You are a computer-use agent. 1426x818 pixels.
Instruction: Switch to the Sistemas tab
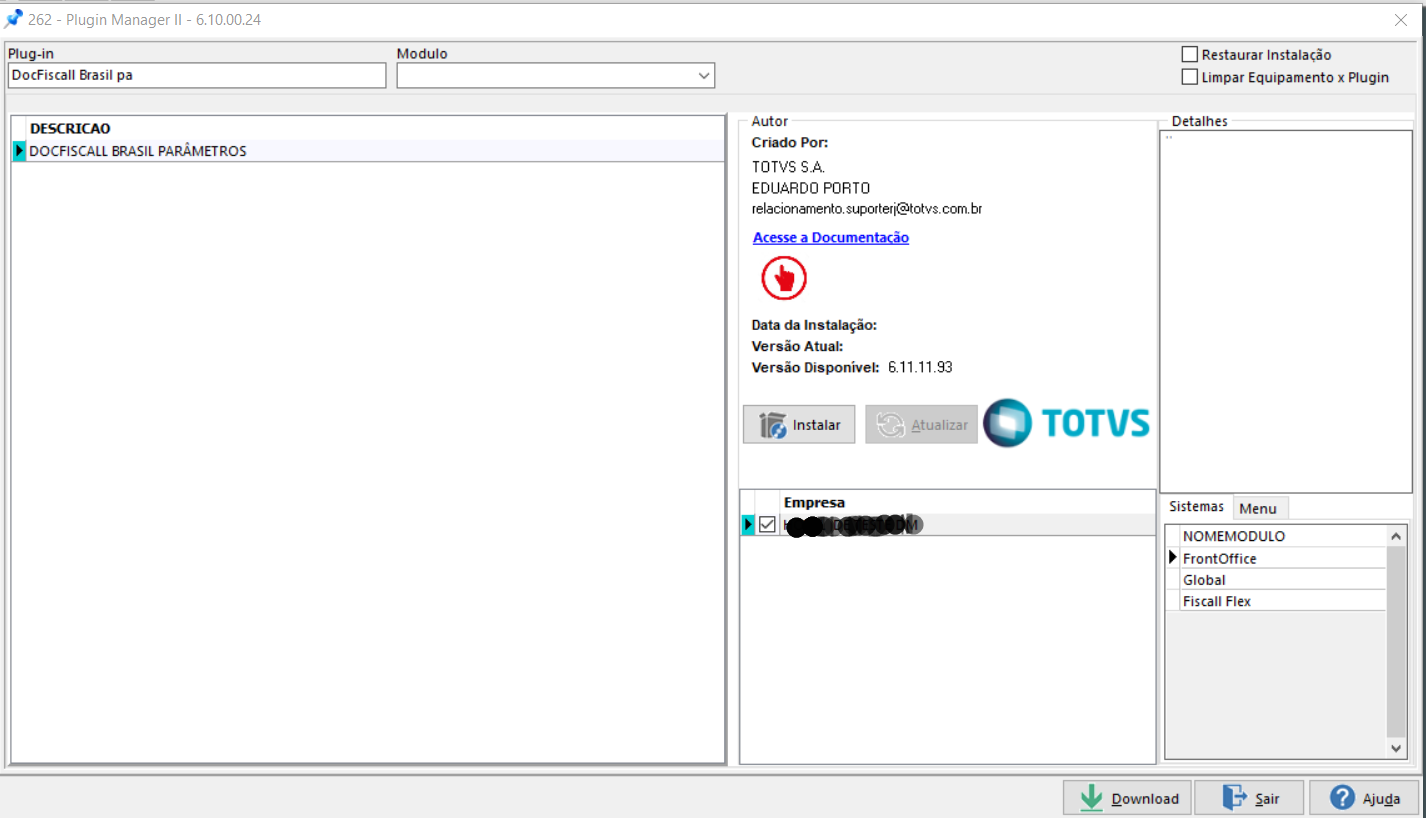tap(1196, 507)
